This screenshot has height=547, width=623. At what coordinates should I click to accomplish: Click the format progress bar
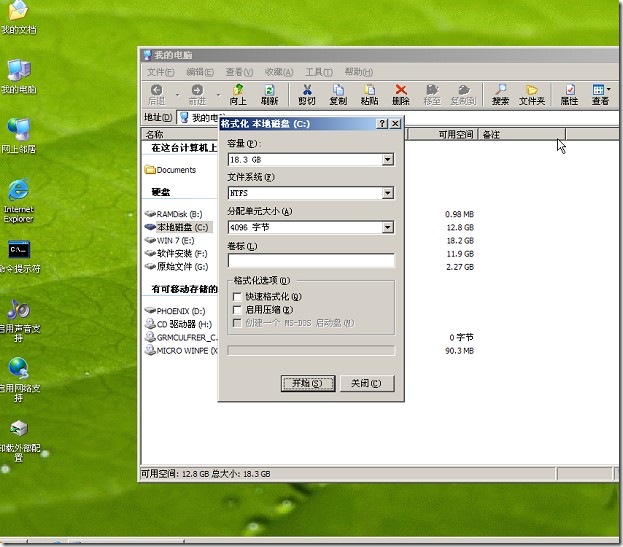[311, 350]
